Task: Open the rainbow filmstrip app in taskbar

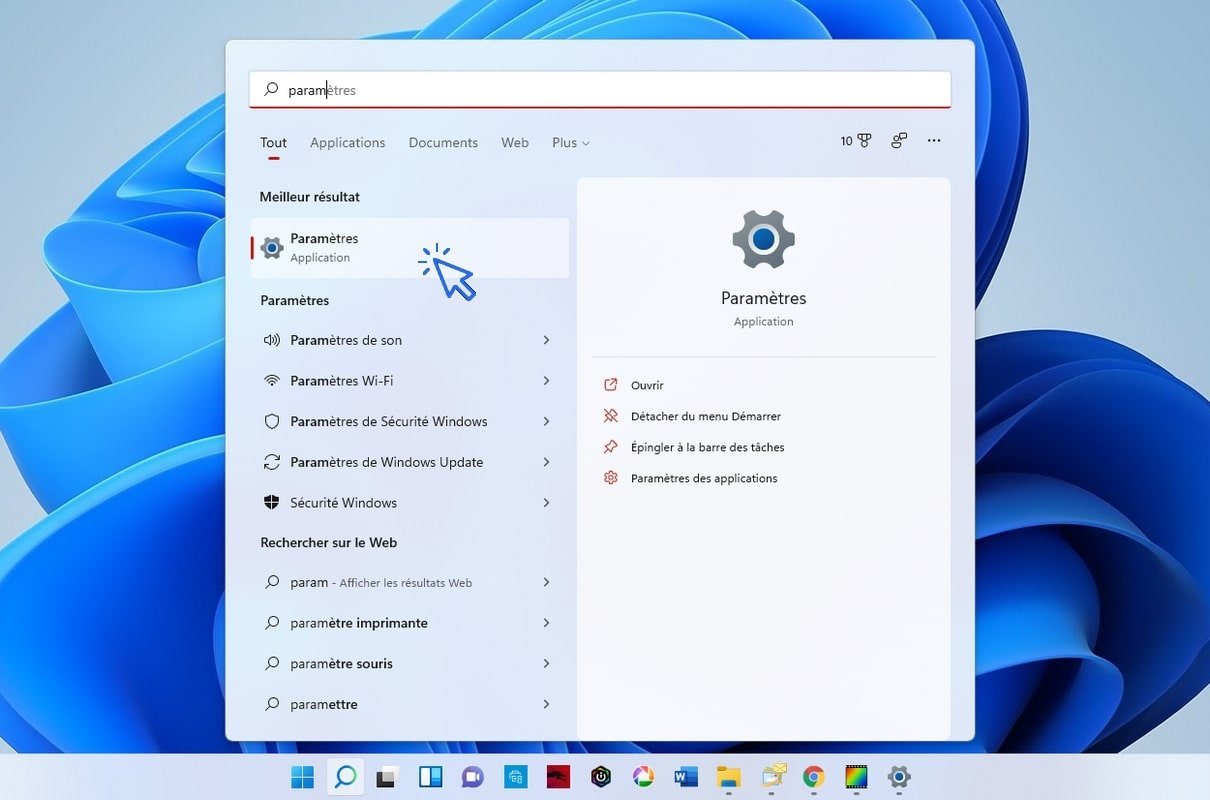Action: (856, 777)
